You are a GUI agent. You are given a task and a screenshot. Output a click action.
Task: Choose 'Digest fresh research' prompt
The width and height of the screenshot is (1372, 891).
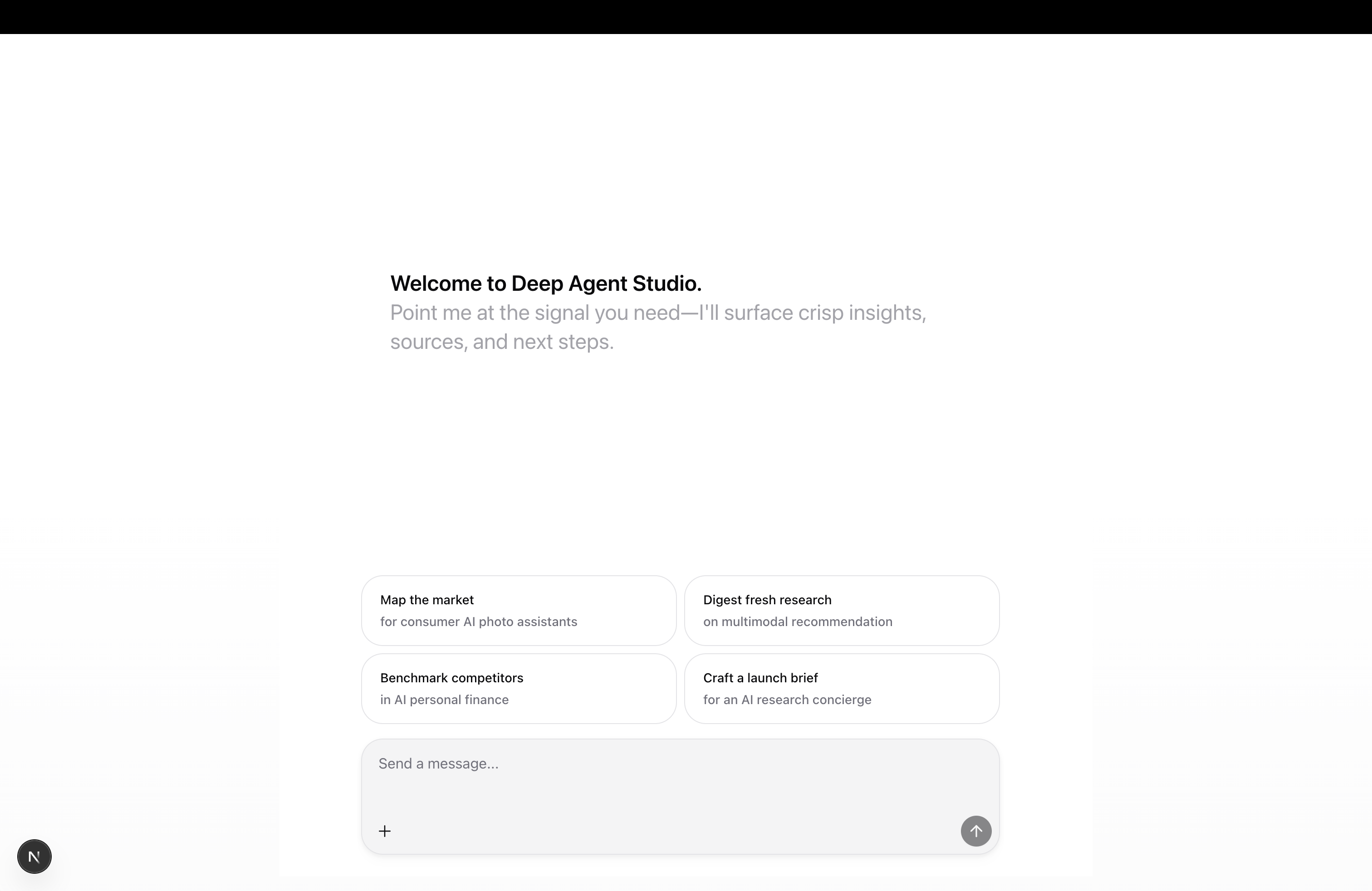841,610
